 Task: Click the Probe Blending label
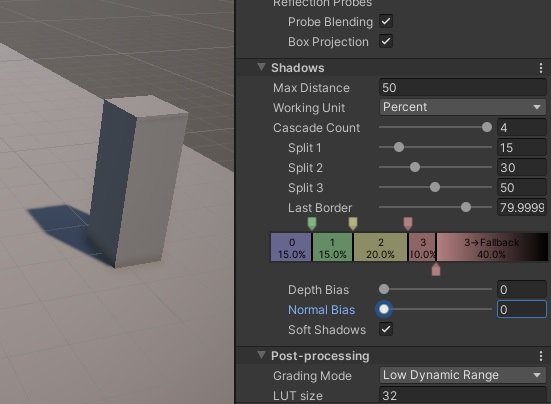click(x=330, y=22)
